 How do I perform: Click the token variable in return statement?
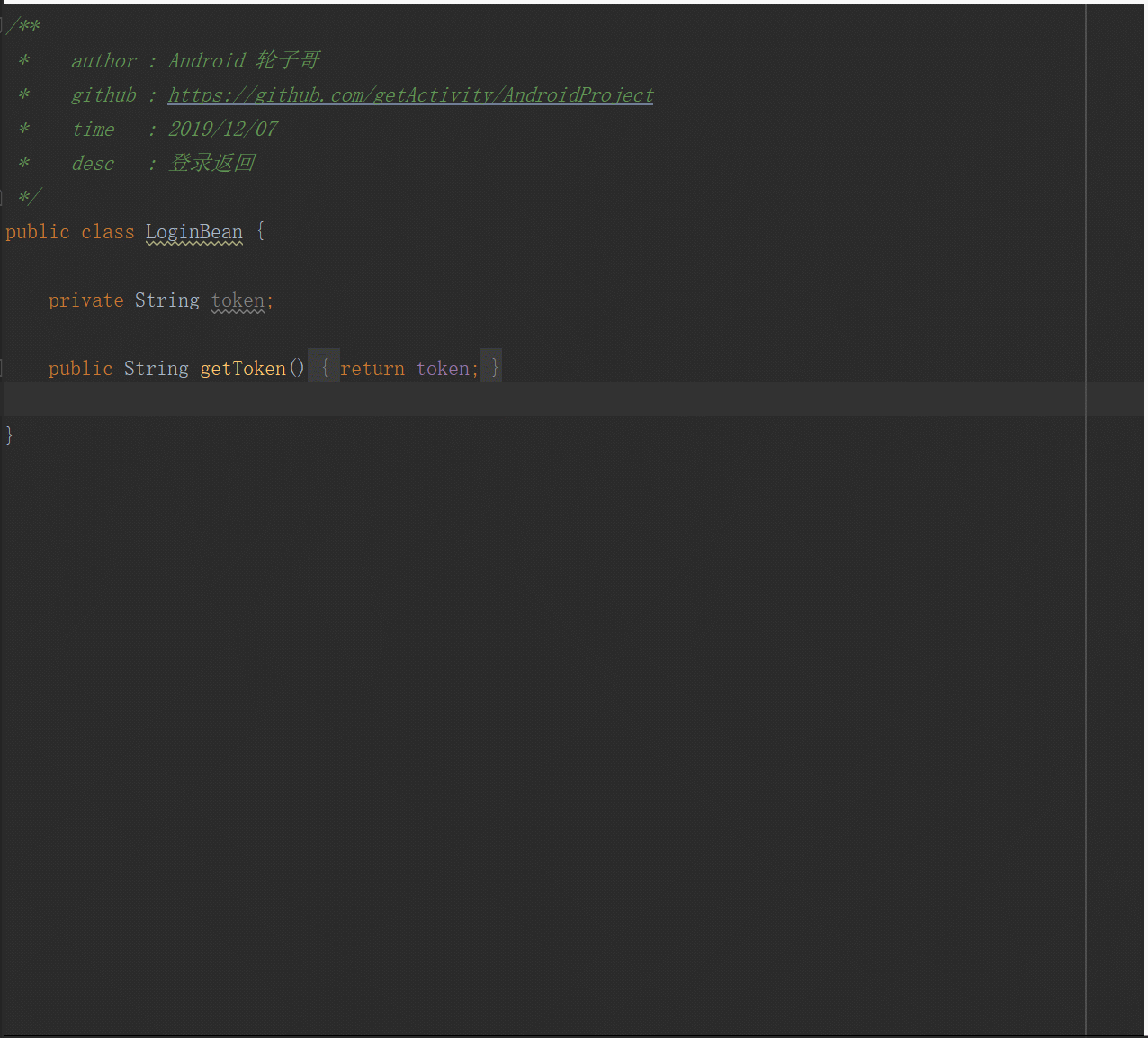(x=443, y=369)
